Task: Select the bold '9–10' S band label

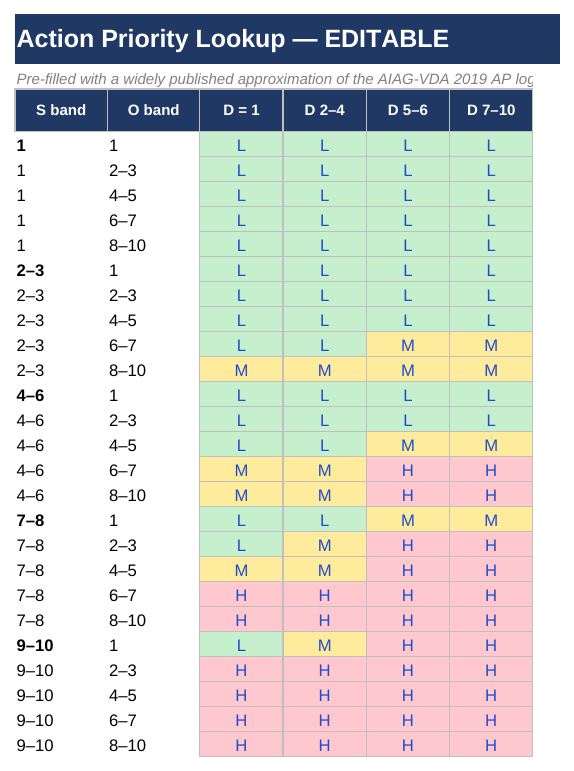Action: coord(35,645)
